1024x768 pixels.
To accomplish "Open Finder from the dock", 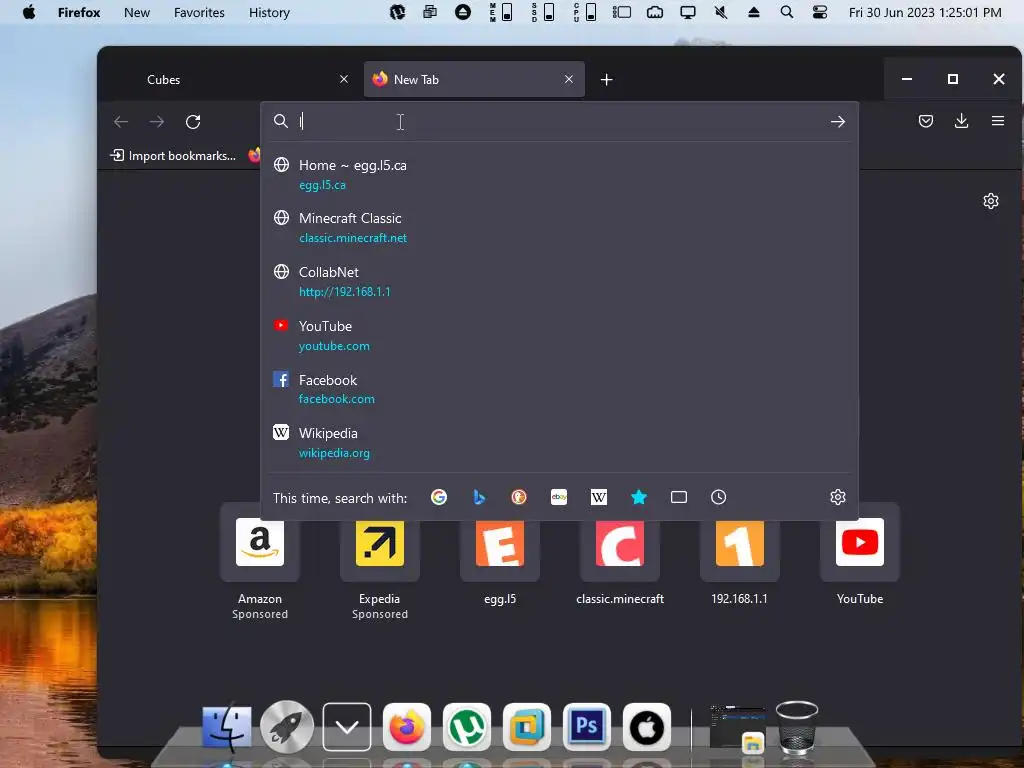I will (x=227, y=726).
